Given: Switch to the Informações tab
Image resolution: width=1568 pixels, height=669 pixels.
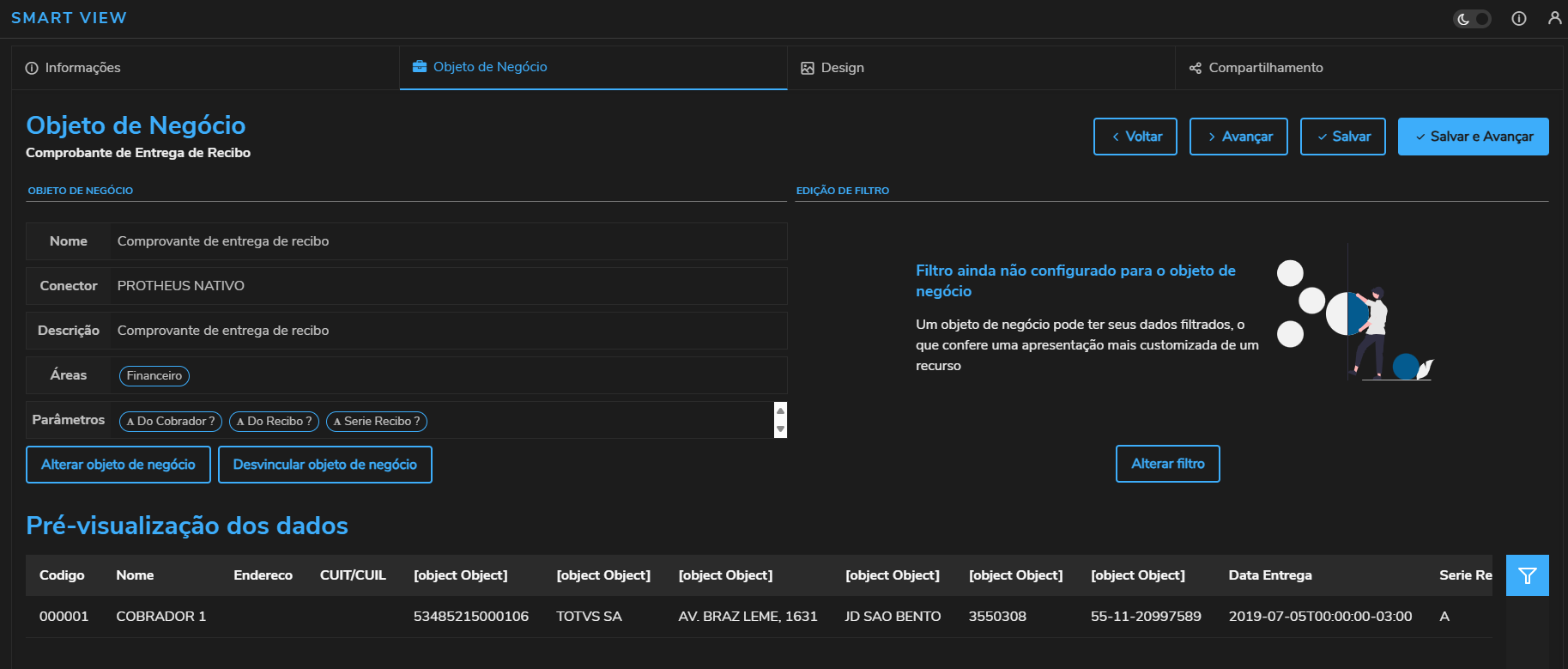Looking at the screenshot, I should click(x=73, y=68).
